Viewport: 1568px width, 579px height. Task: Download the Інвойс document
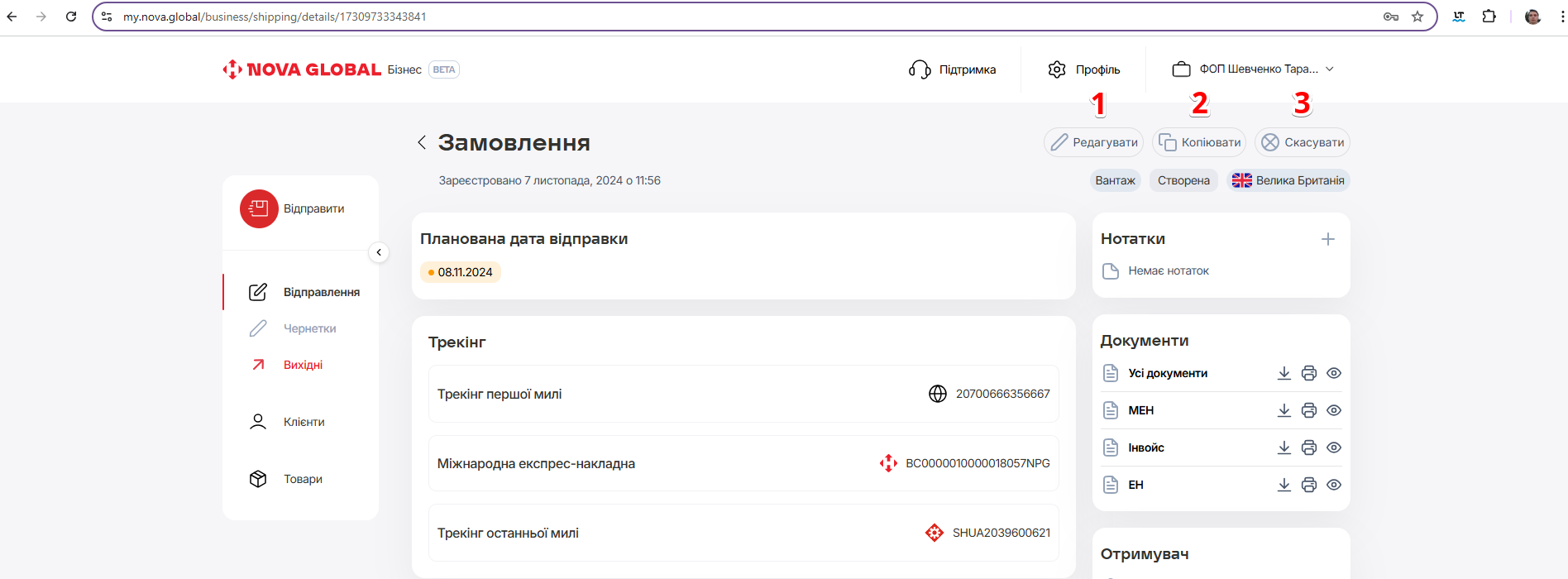coord(1284,447)
